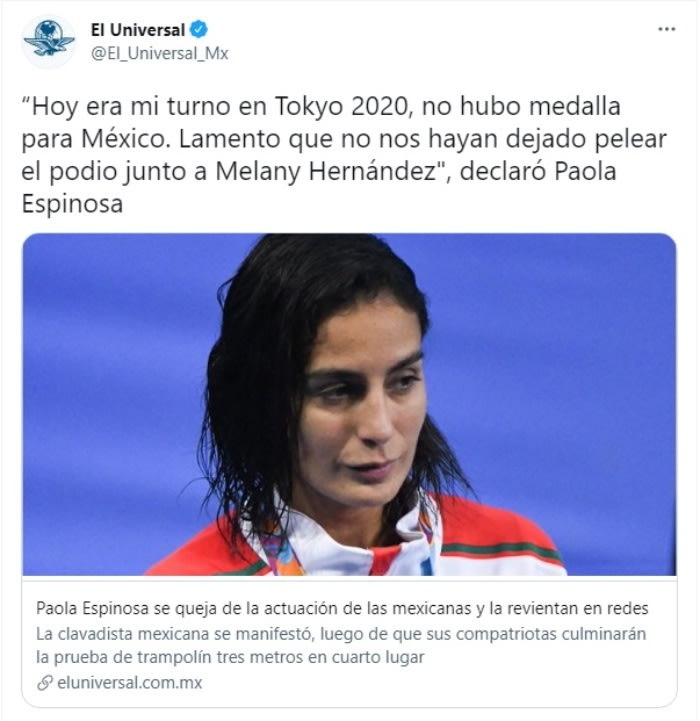Open the eluniversal.com.mx domain link
Image resolution: width=700 pixels, height=721 pixels.
click(x=130, y=682)
